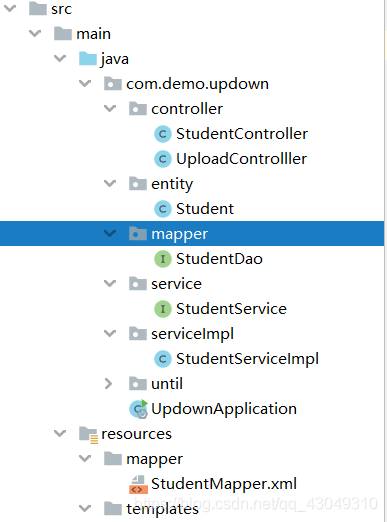This screenshot has width=387, height=522.
Task: Collapse the selected mapper package
Action: tap(110, 233)
